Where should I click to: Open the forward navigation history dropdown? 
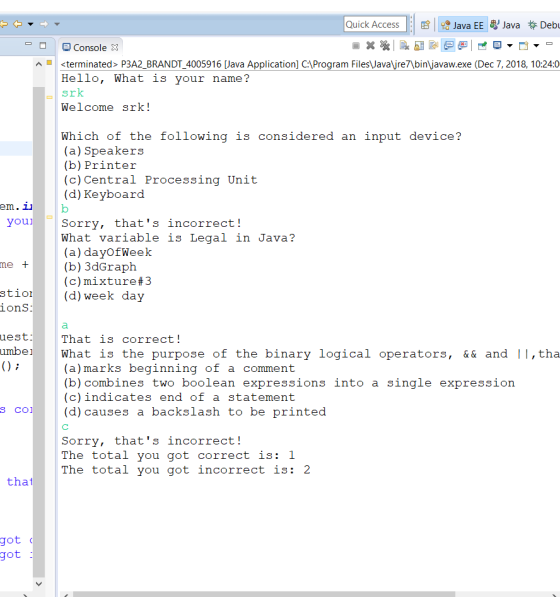(57, 24)
